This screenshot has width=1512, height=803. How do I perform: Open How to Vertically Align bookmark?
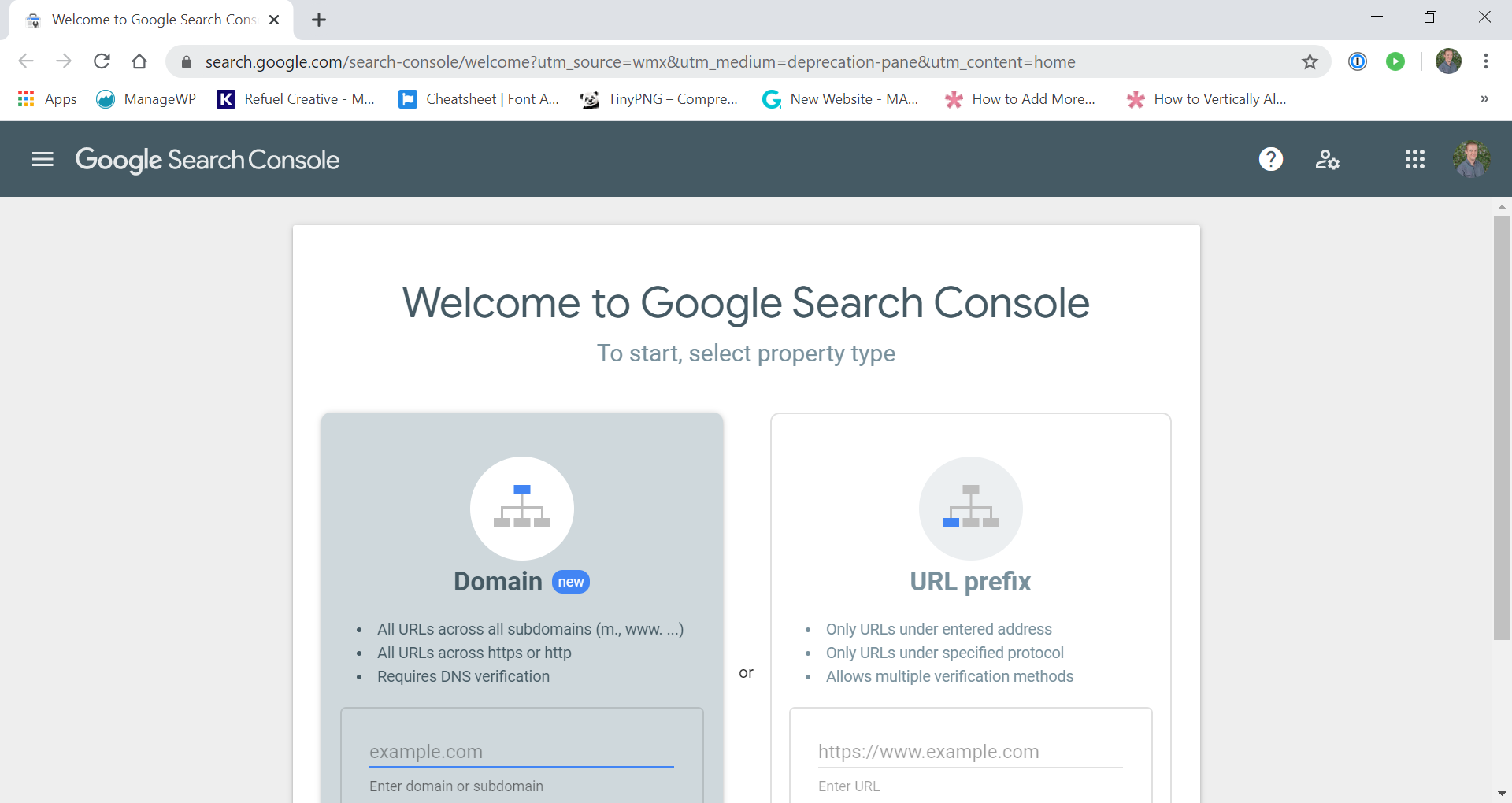(1206, 99)
